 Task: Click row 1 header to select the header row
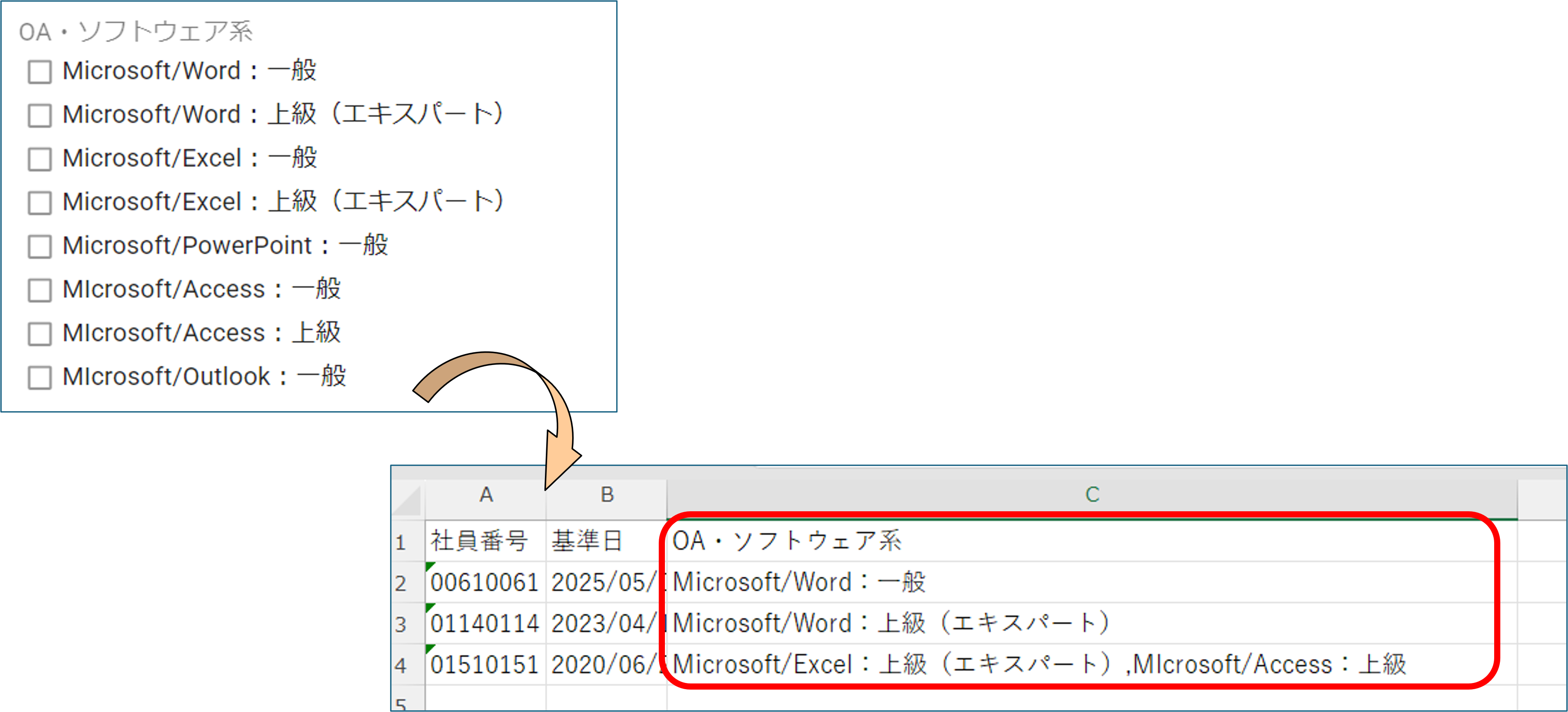pos(403,542)
